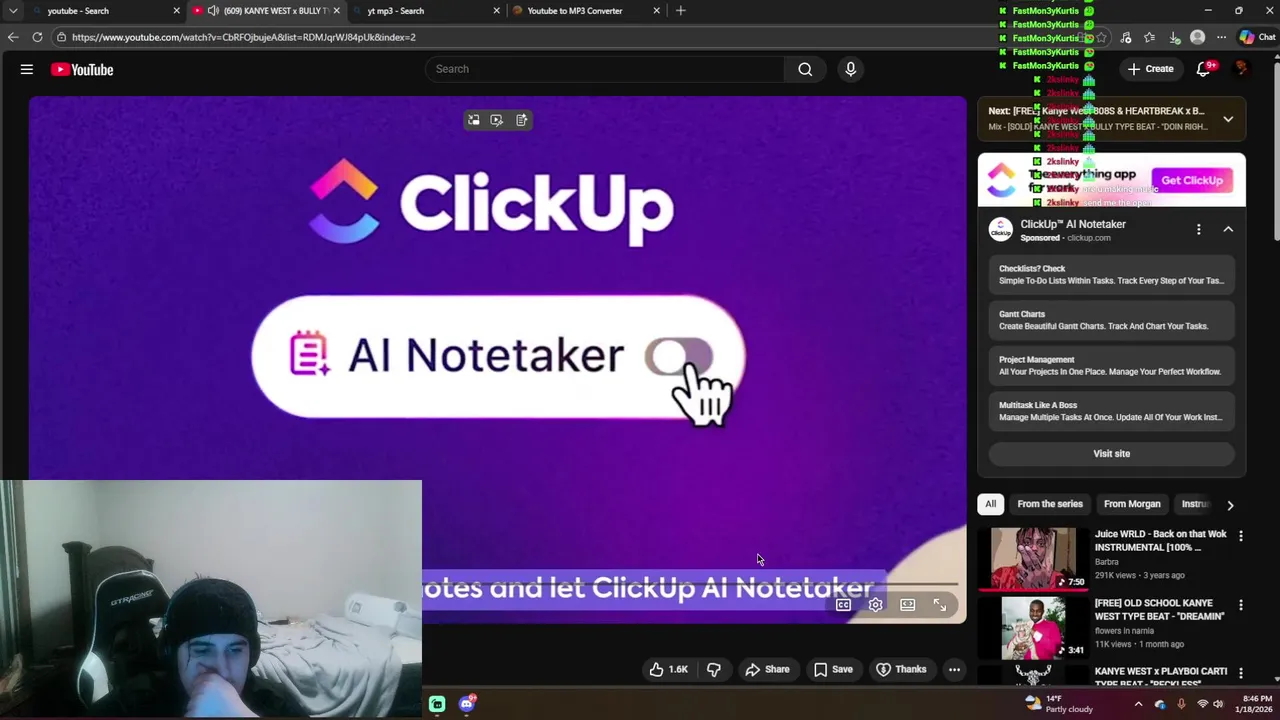Image resolution: width=1280 pixels, height=720 pixels.
Task: Open Copilot Chat in Edge
Action: [x=1257, y=37]
